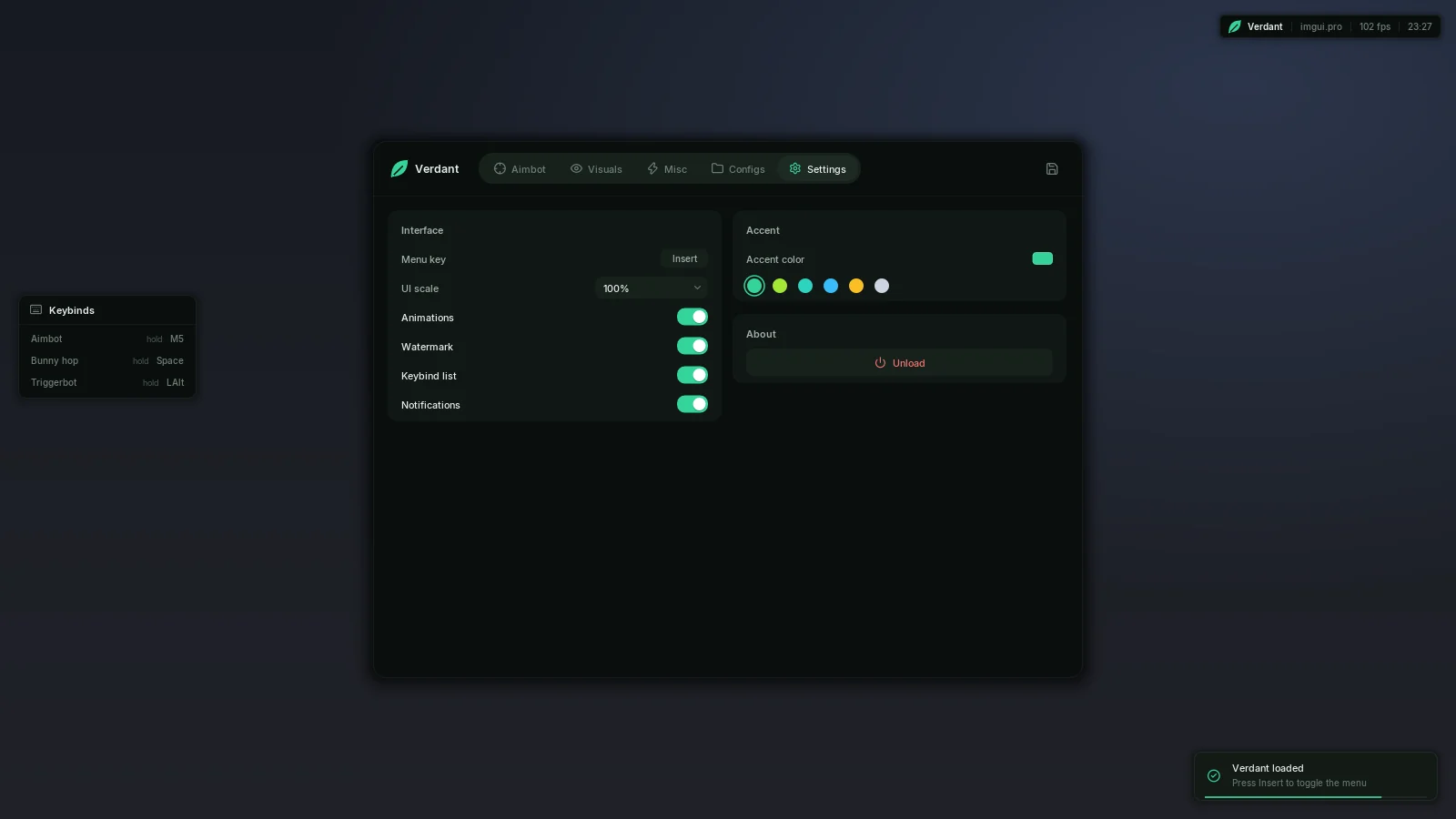Open the Configs tab

click(738, 169)
